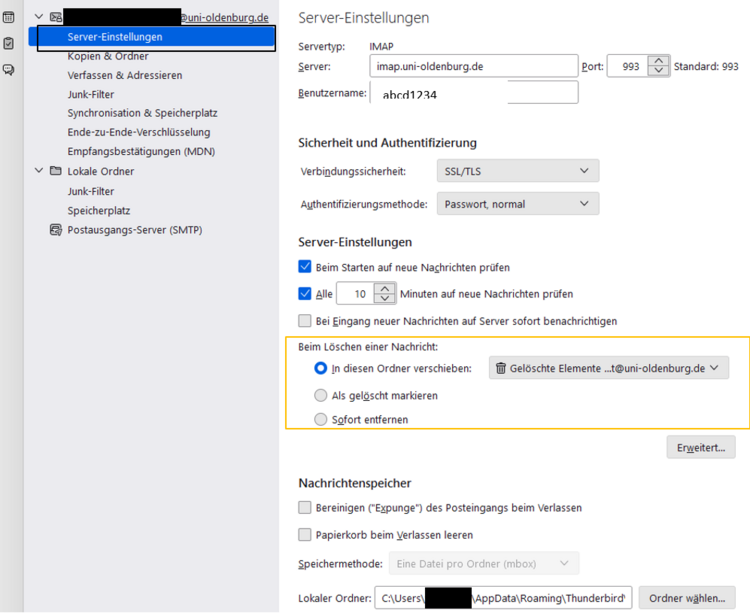Collapse the uni-oldenburg.de account tree
The image size is (750, 613).
point(39,17)
